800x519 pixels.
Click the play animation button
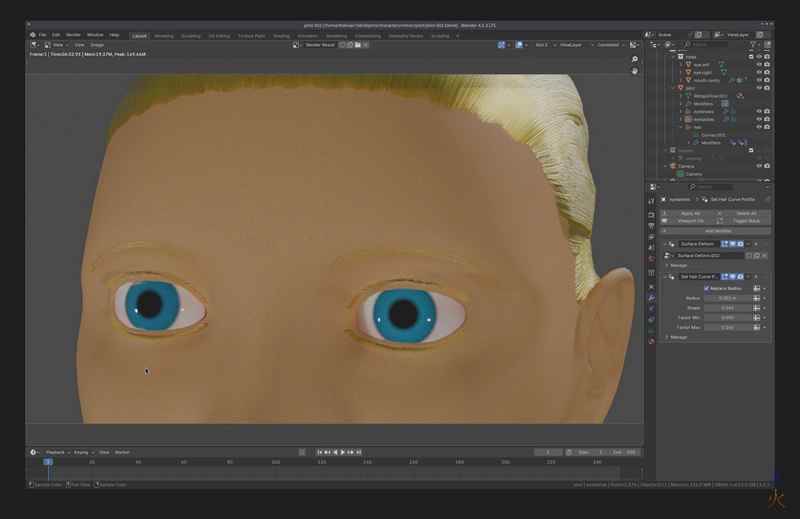pos(343,452)
